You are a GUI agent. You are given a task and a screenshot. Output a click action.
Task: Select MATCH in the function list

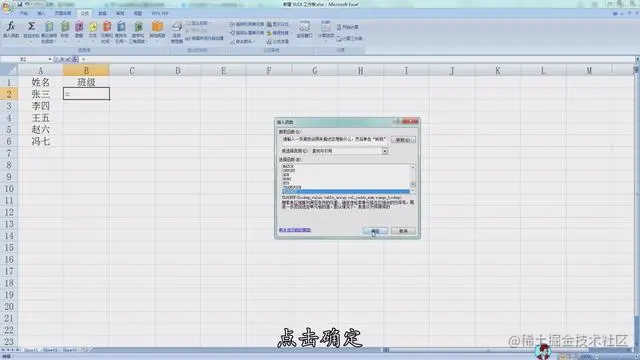point(288,167)
